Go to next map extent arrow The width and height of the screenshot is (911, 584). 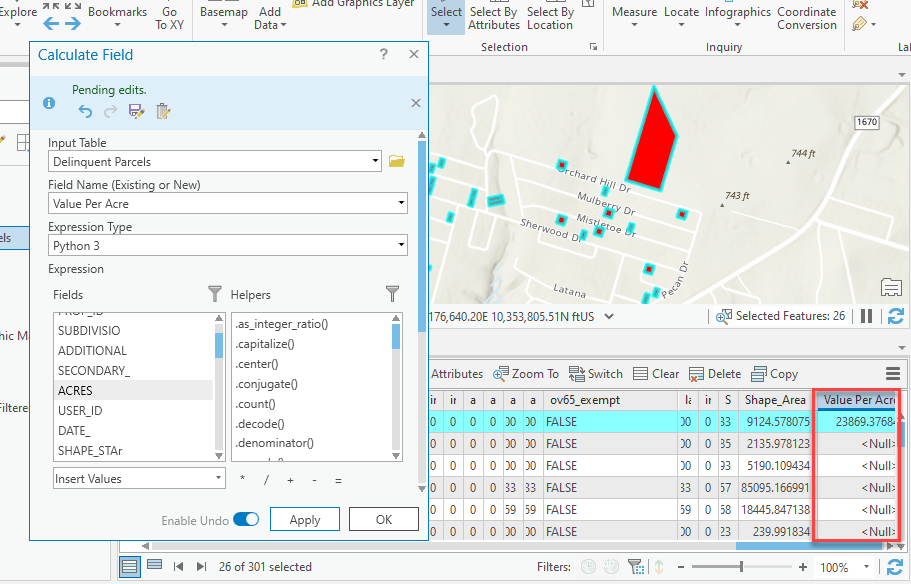tap(73, 24)
